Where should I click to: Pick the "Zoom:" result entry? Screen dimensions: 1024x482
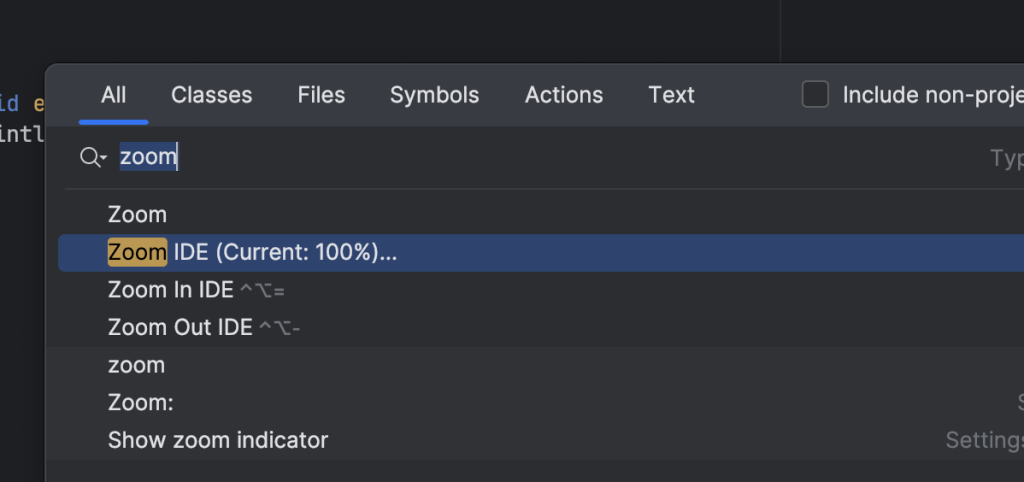coord(141,403)
